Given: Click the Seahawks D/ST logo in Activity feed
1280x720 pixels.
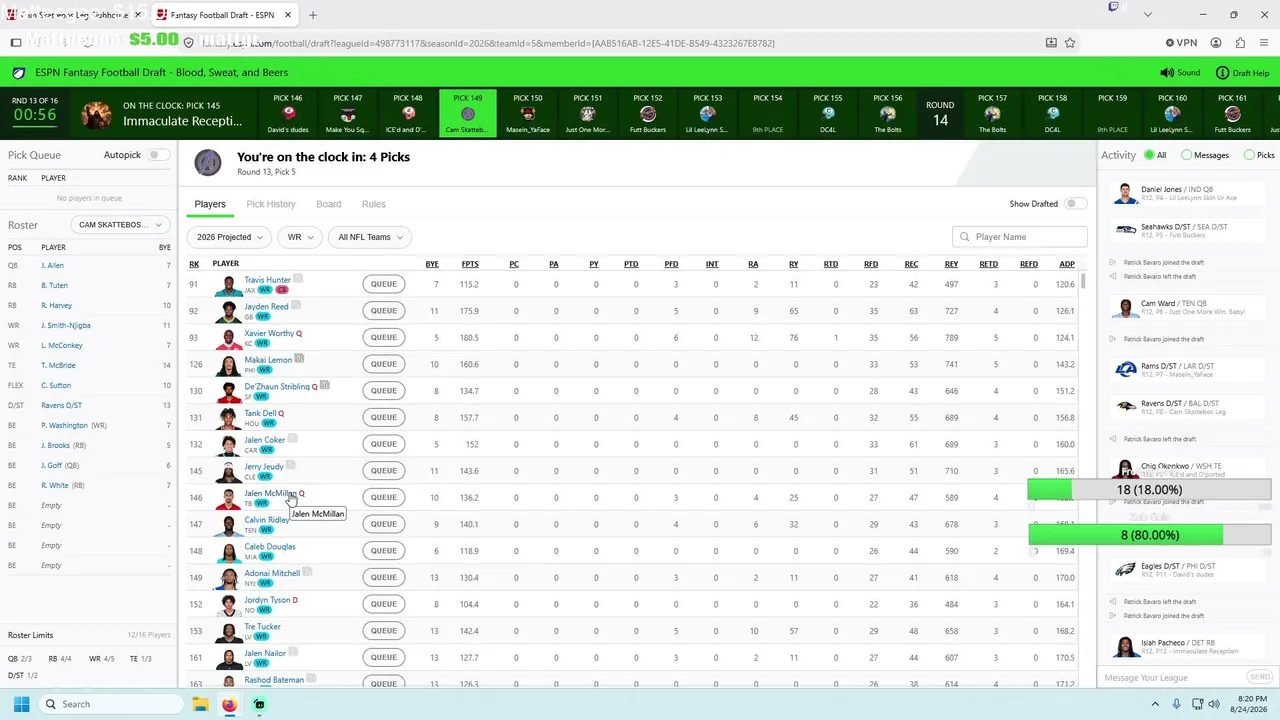Looking at the screenshot, I should click(x=1126, y=230).
